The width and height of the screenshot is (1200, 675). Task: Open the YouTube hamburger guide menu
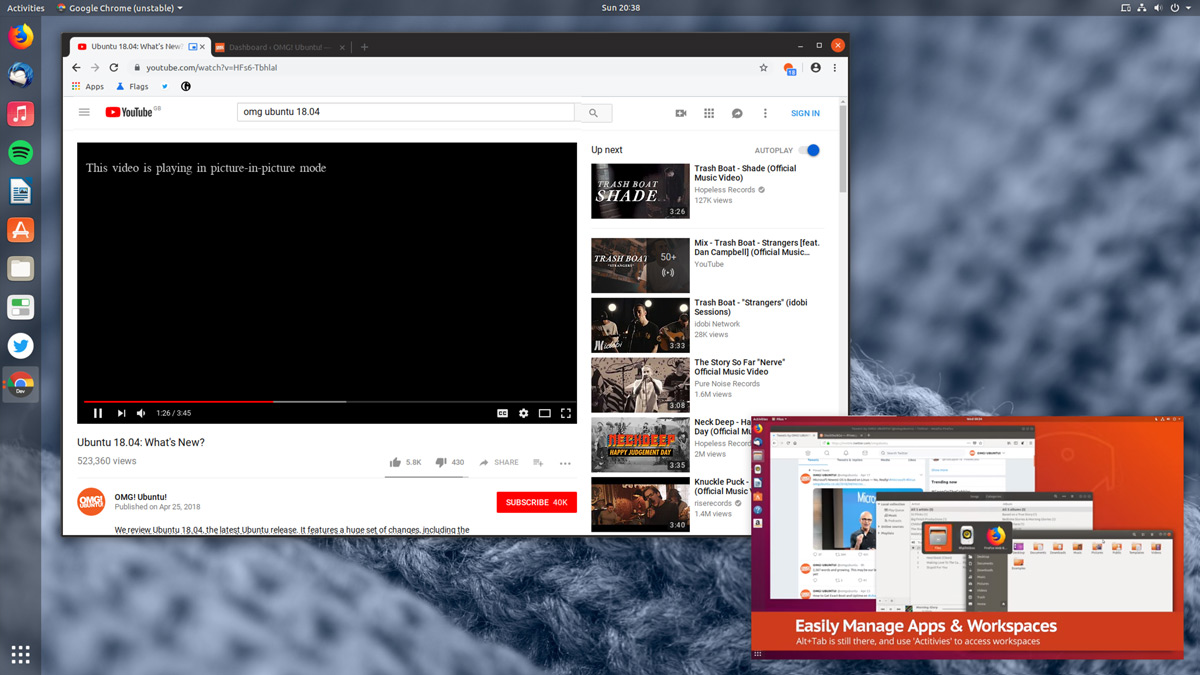click(x=84, y=113)
